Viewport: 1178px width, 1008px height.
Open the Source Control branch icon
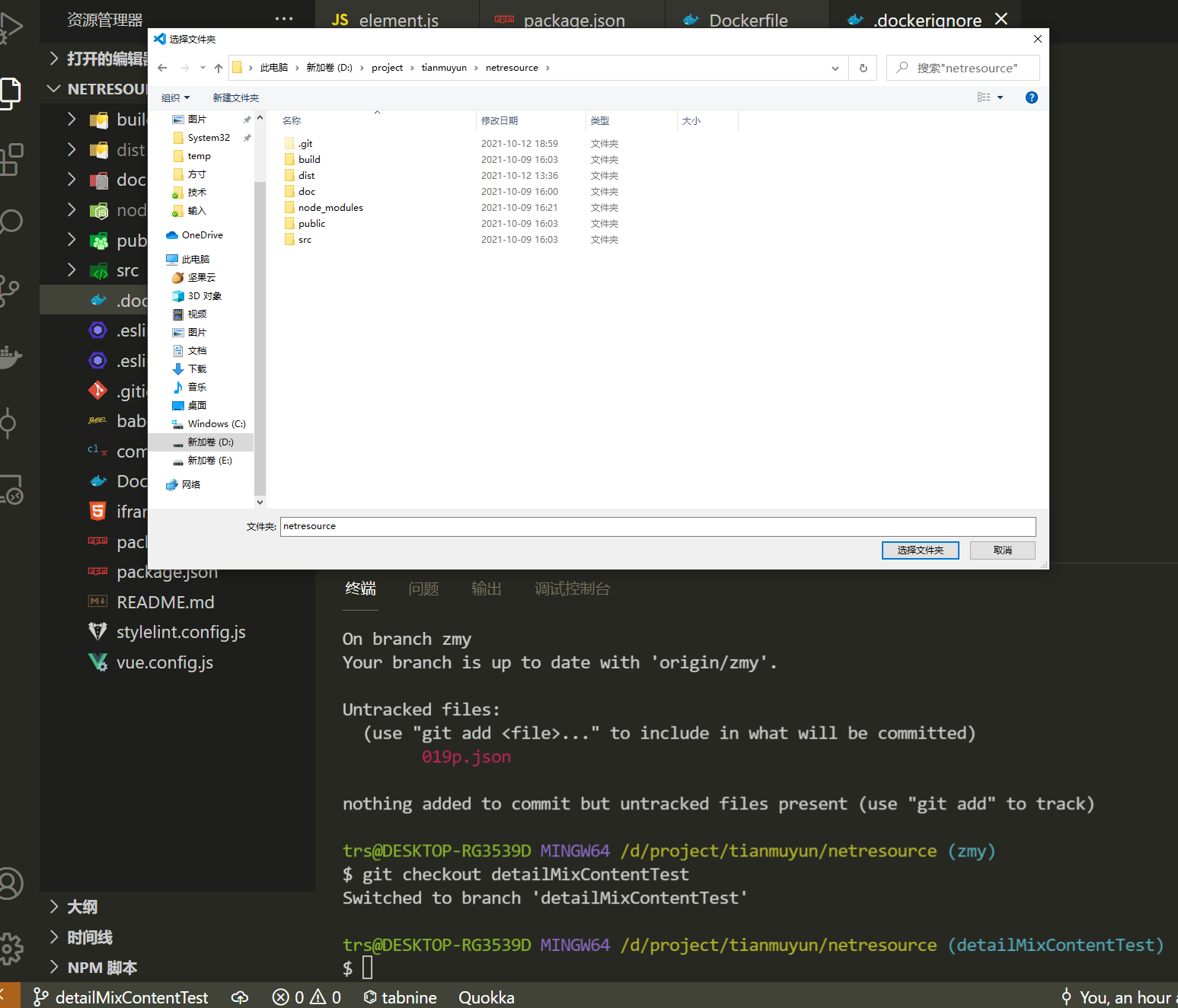[9, 291]
